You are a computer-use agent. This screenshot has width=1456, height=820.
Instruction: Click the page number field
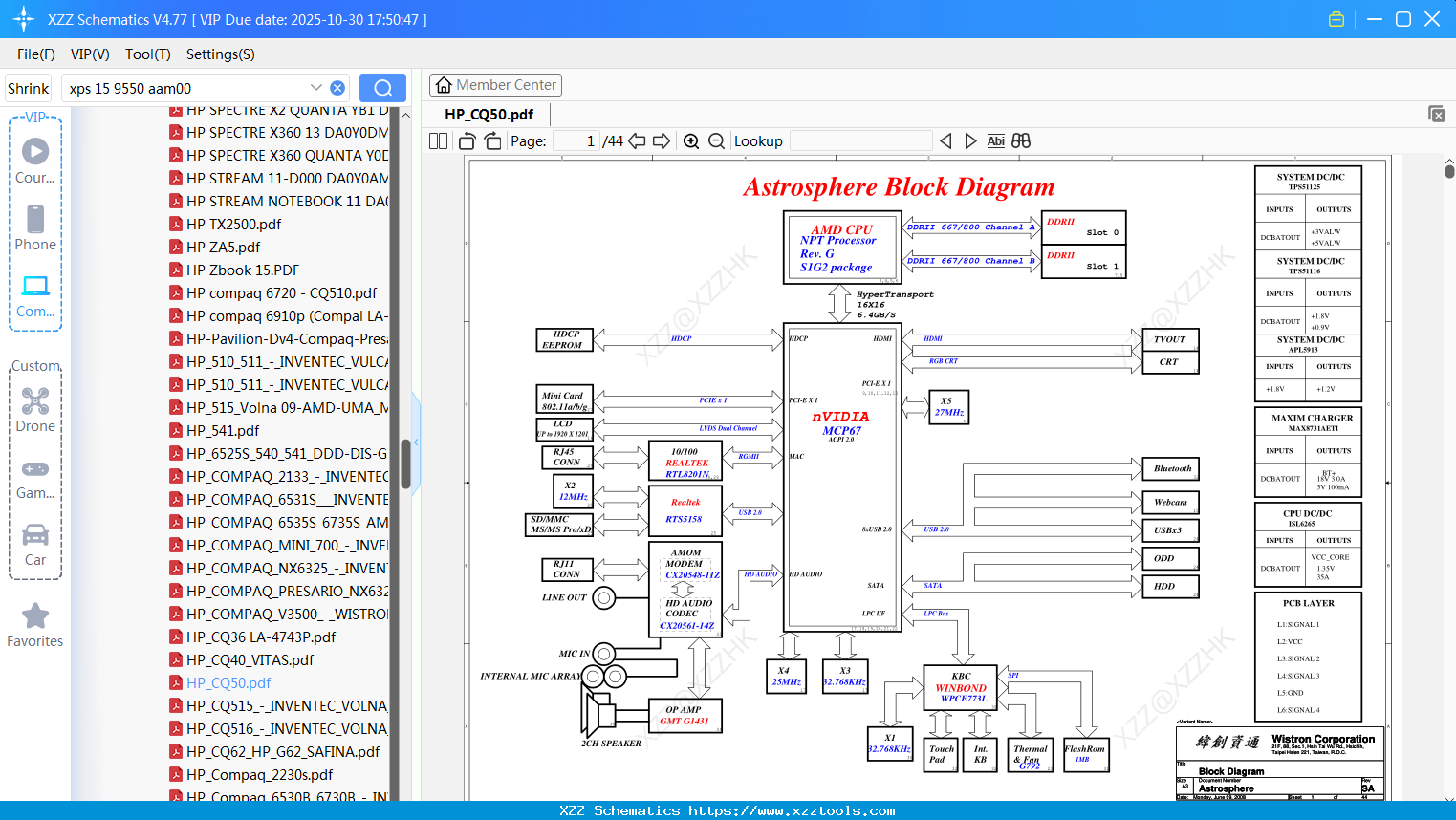click(x=576, y=140)
